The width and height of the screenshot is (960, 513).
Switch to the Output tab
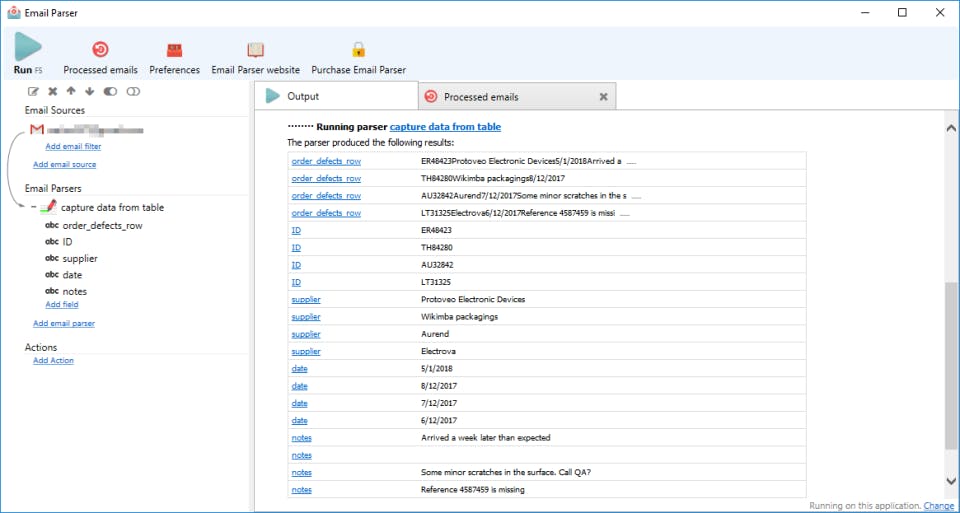point(336,96)
